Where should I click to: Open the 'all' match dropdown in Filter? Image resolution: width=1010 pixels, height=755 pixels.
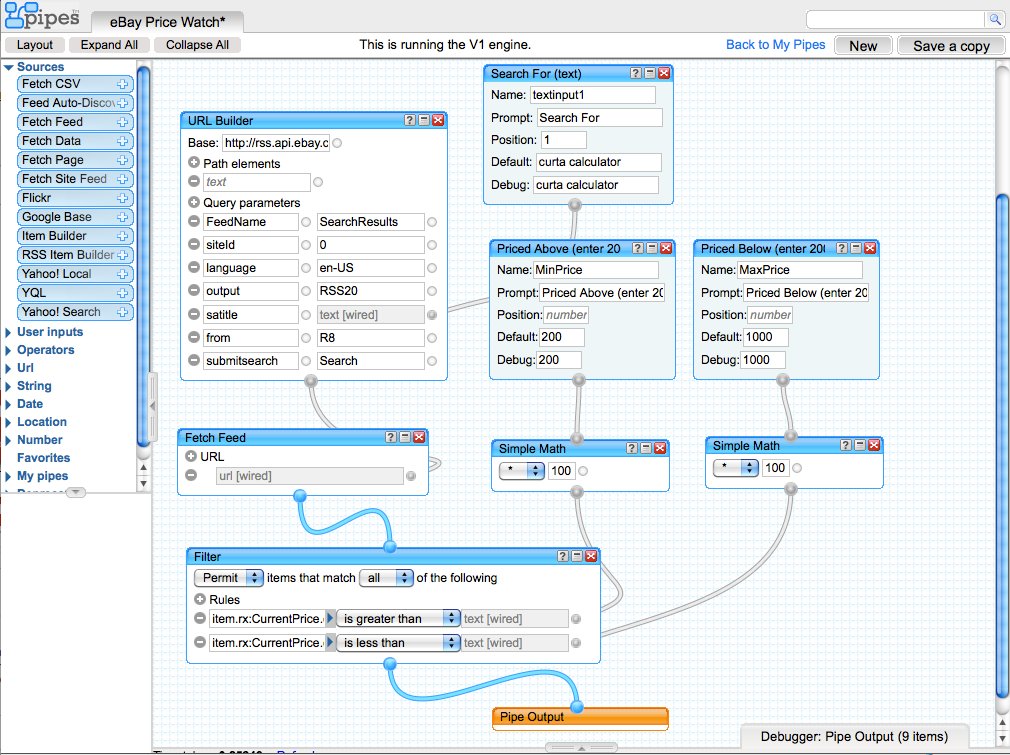[386, 578]
